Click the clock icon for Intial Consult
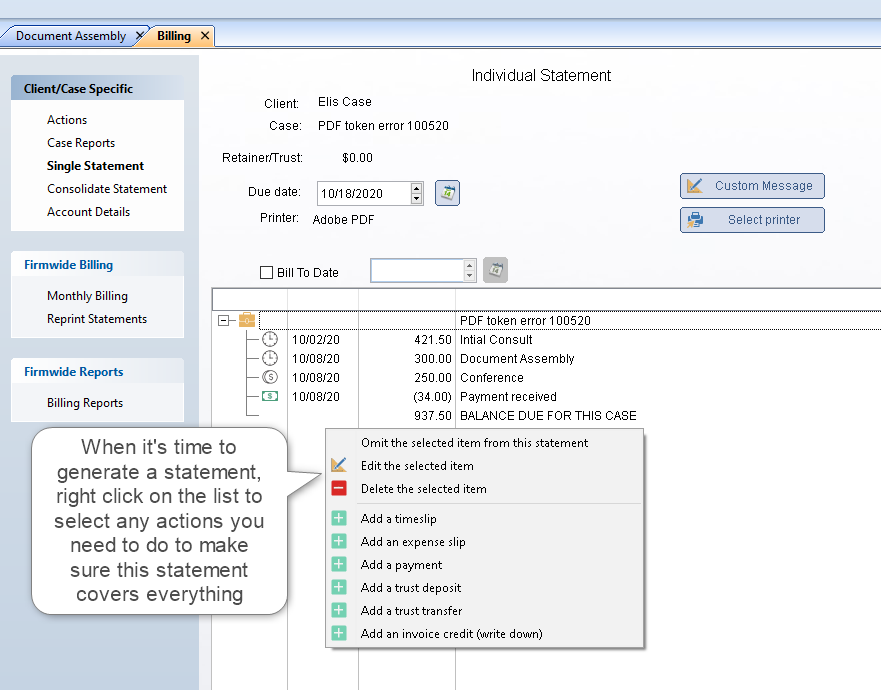This screenshot has width=881, height=690. click(270, 340)
